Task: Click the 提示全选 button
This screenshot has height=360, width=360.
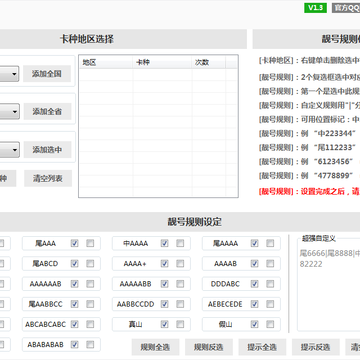Action: 262,347
